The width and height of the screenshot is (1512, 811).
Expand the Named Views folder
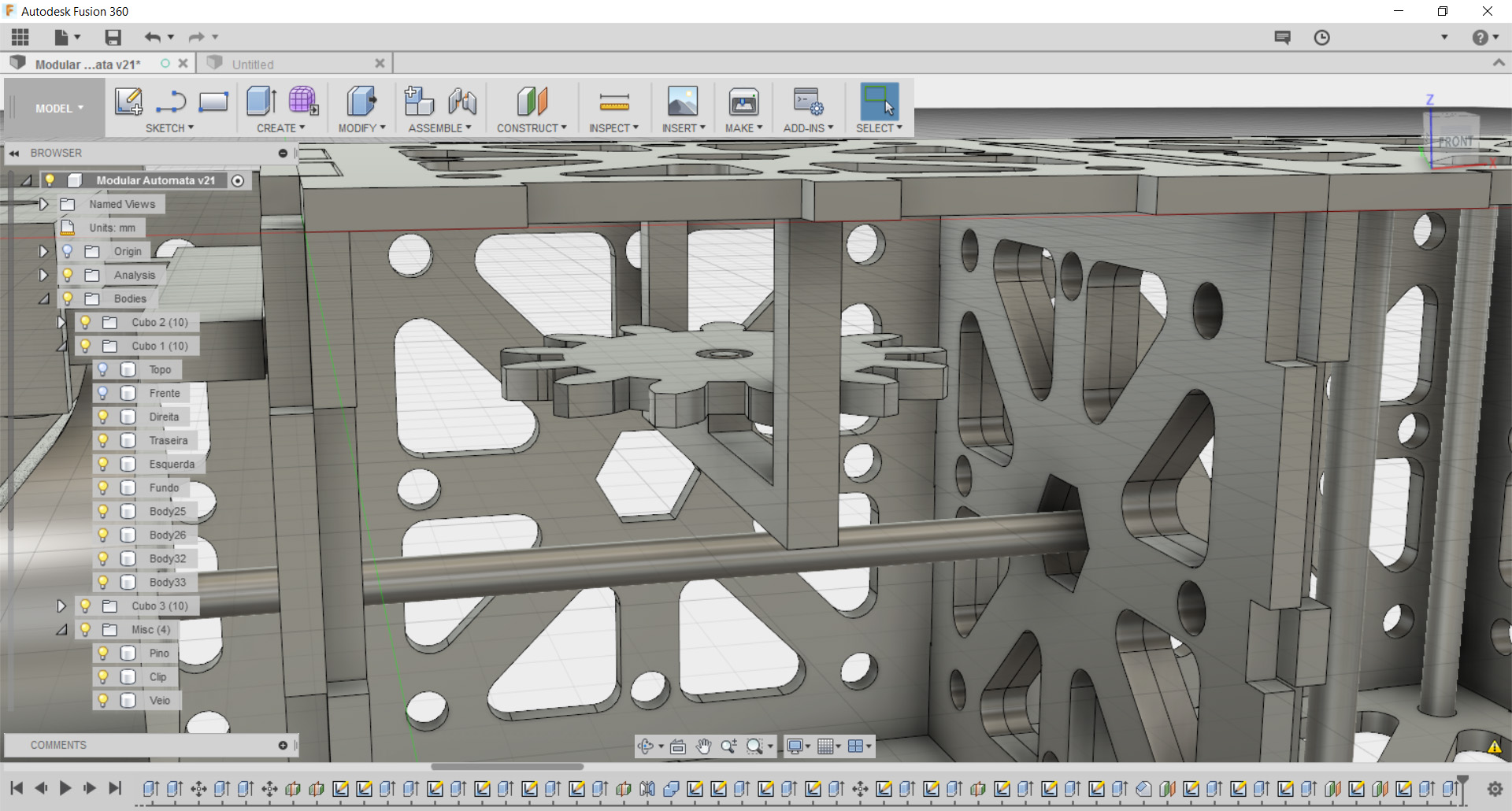point(43,204)
